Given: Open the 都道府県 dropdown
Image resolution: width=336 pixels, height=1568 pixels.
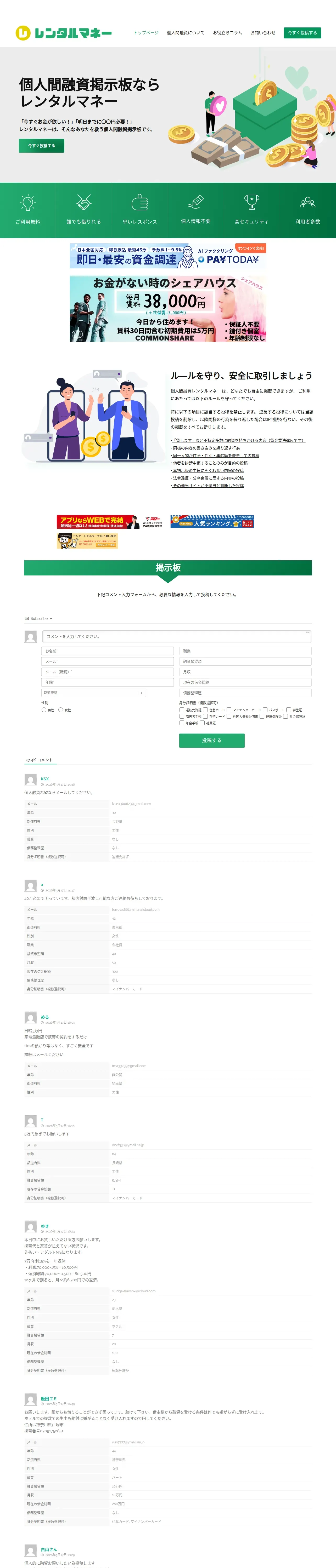Looking at the screenshot, I should pos(94,693).
